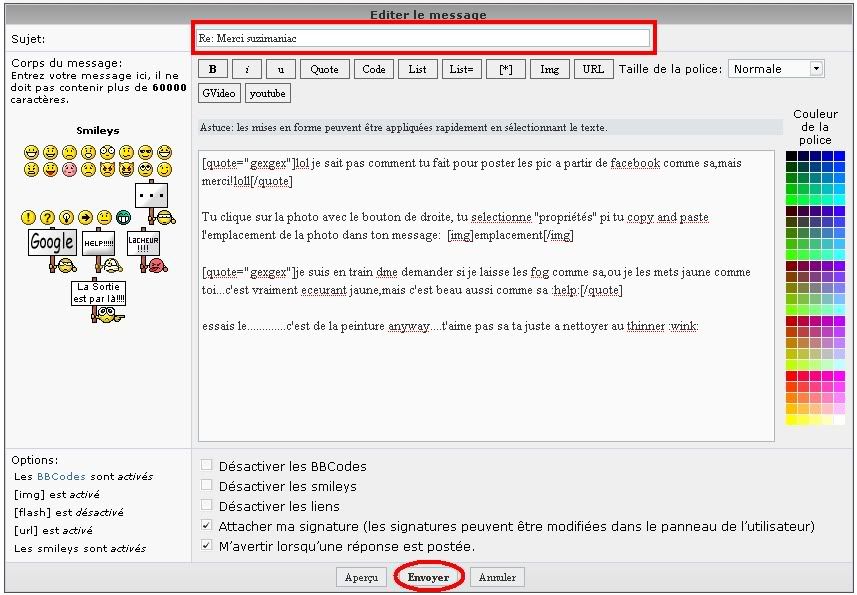Focus the Sujet text field
The width and height of the screenshot is (857, 595).
coord(422,38)
